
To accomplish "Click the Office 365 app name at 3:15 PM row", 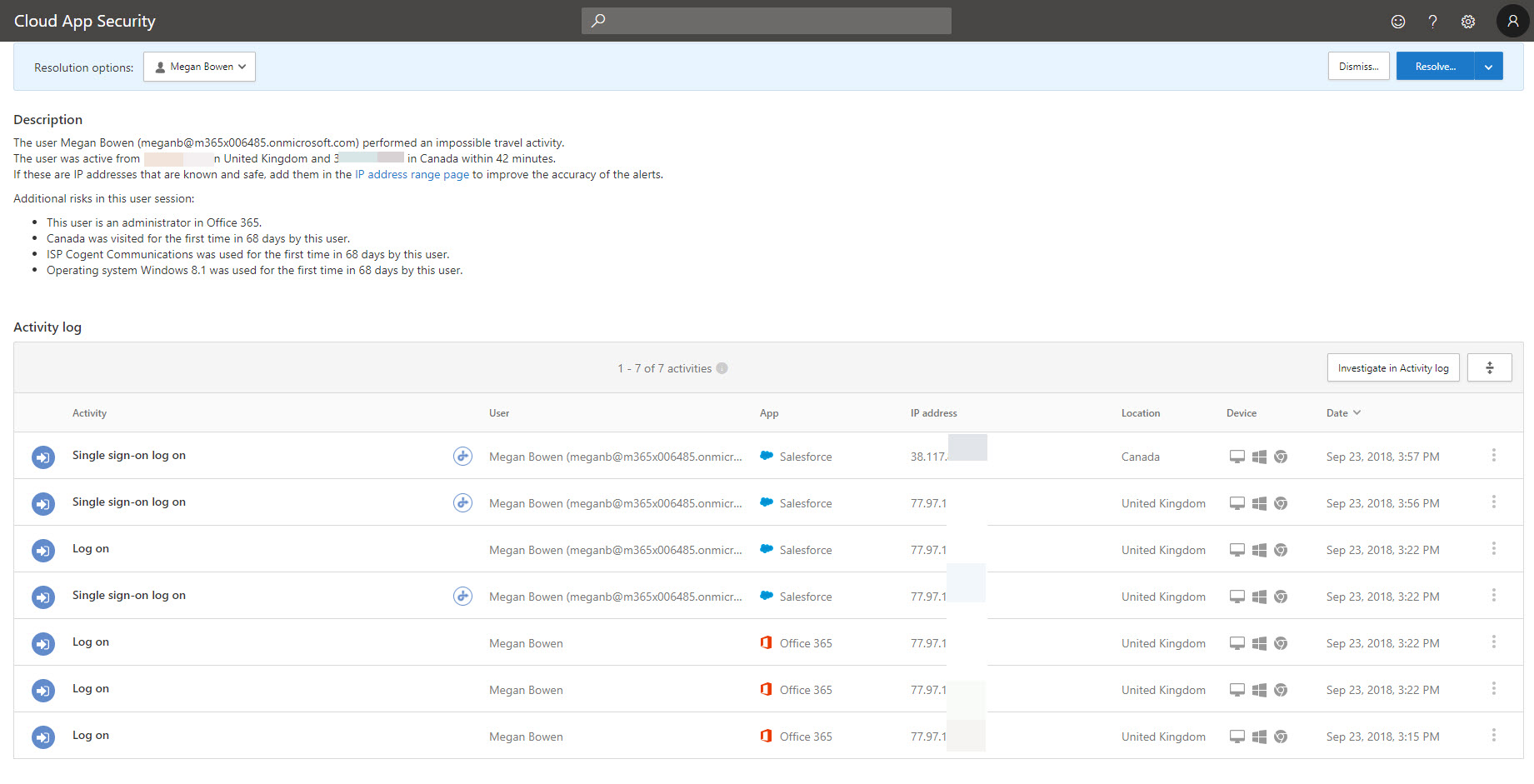I will click(806, 737).
